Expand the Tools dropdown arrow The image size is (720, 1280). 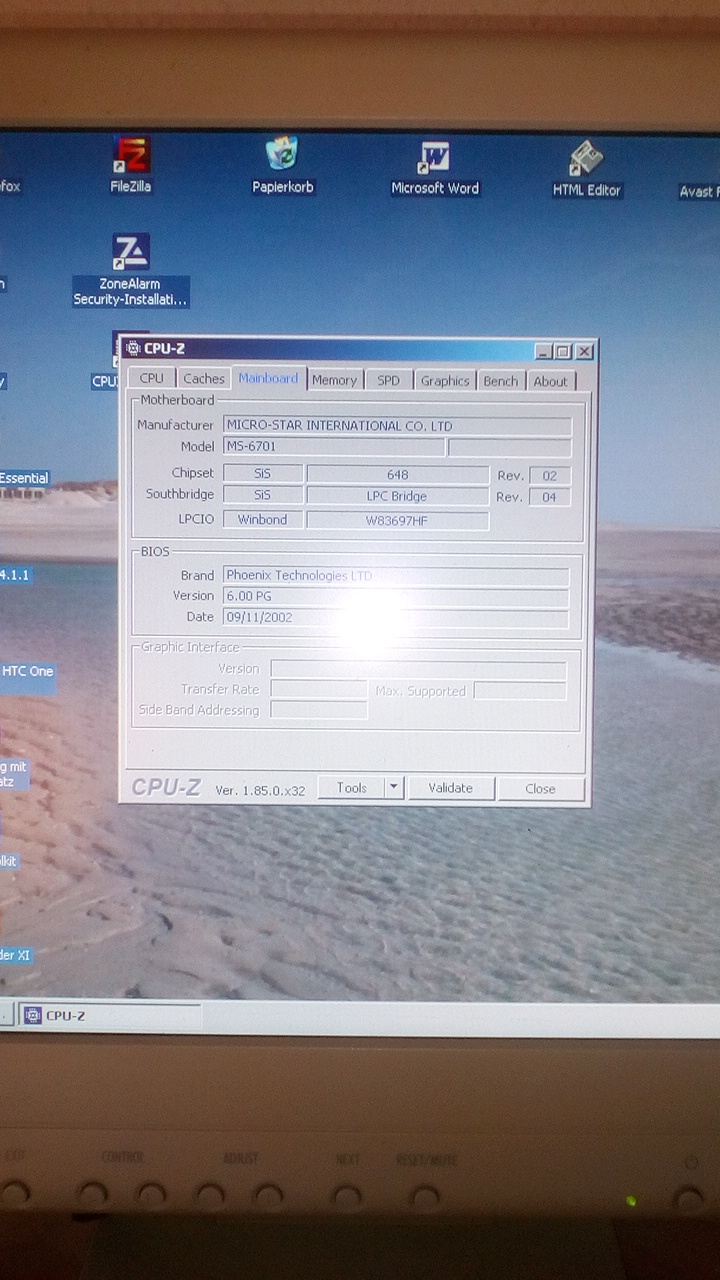pyautogui.click(x=394, y=788)
